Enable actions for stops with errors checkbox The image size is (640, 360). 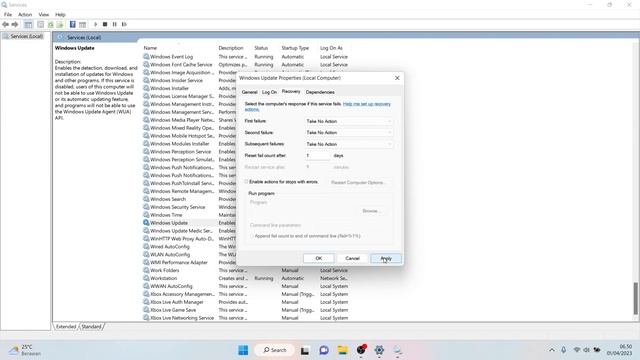coord(247,182)
